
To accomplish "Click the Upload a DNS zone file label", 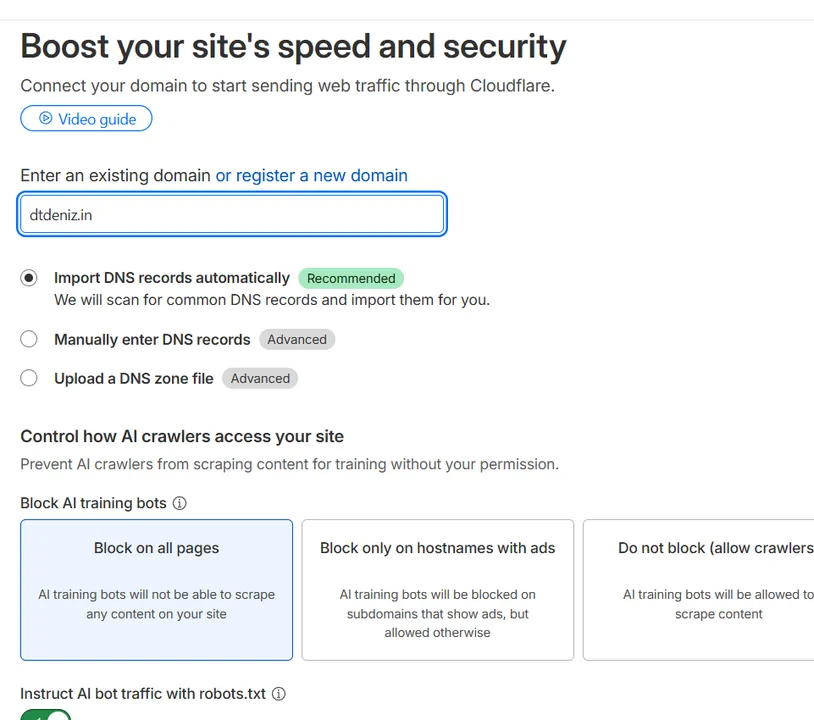I will point(134,378).
